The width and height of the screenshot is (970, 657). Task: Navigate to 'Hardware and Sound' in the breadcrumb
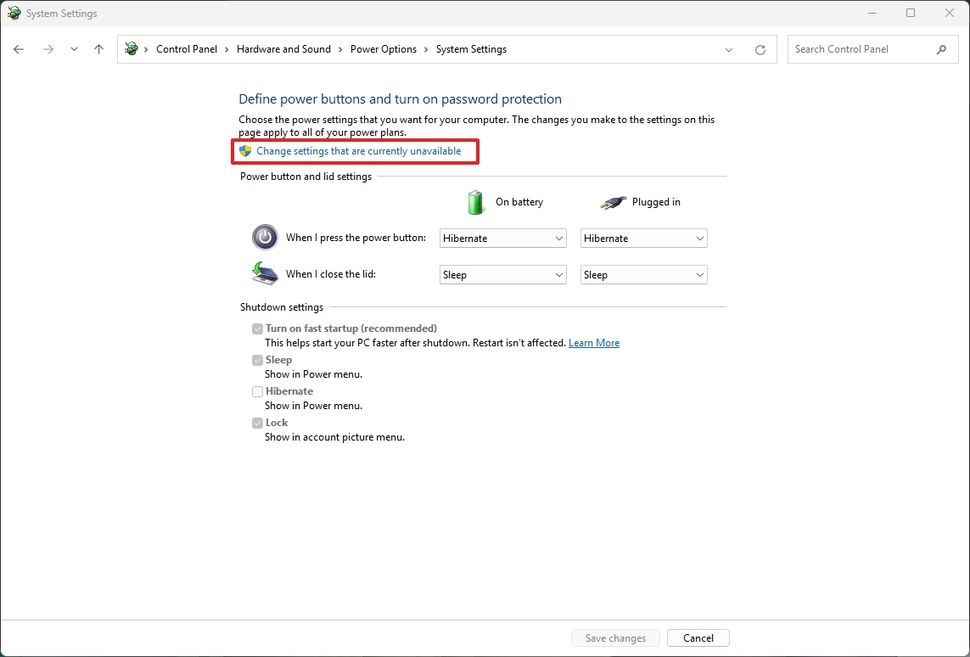coord(284,48)
